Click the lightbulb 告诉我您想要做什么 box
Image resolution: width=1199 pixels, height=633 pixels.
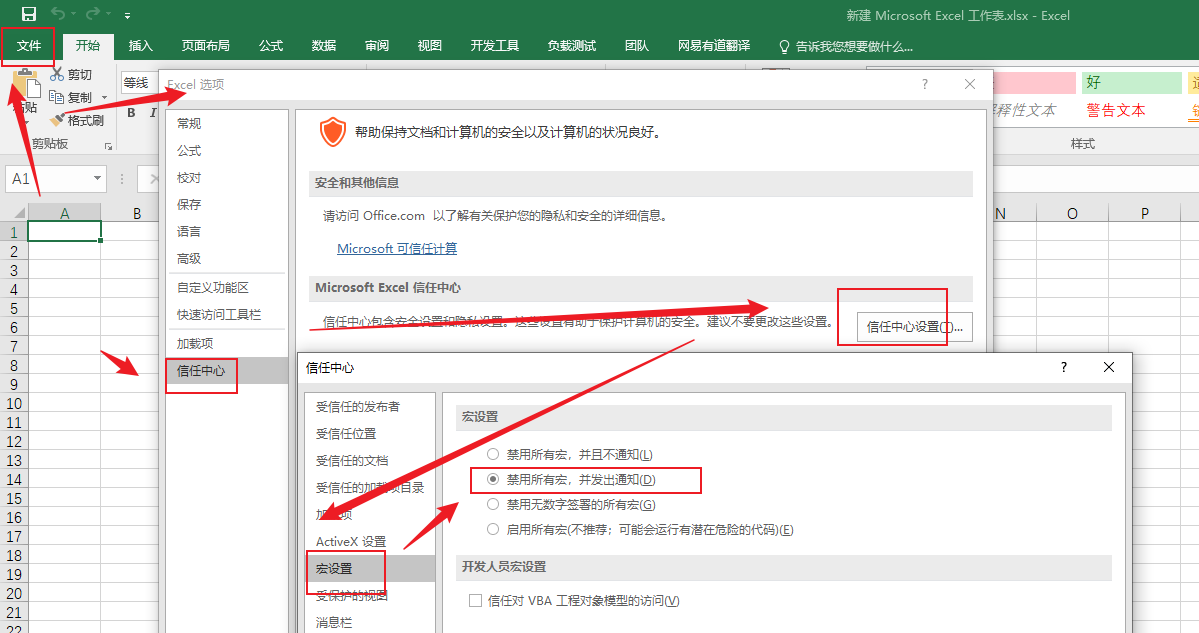pyautogui.click(x=846, y=47)
